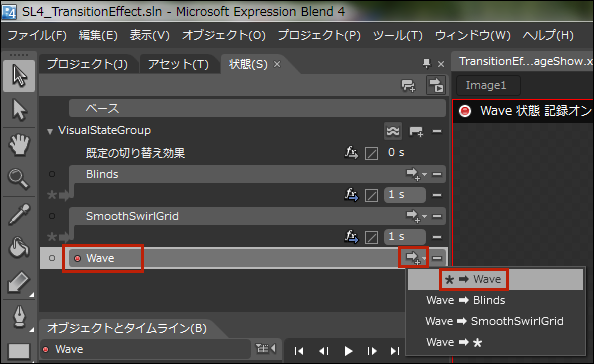Open the timeline snapping options button

[x=266, y=348]
